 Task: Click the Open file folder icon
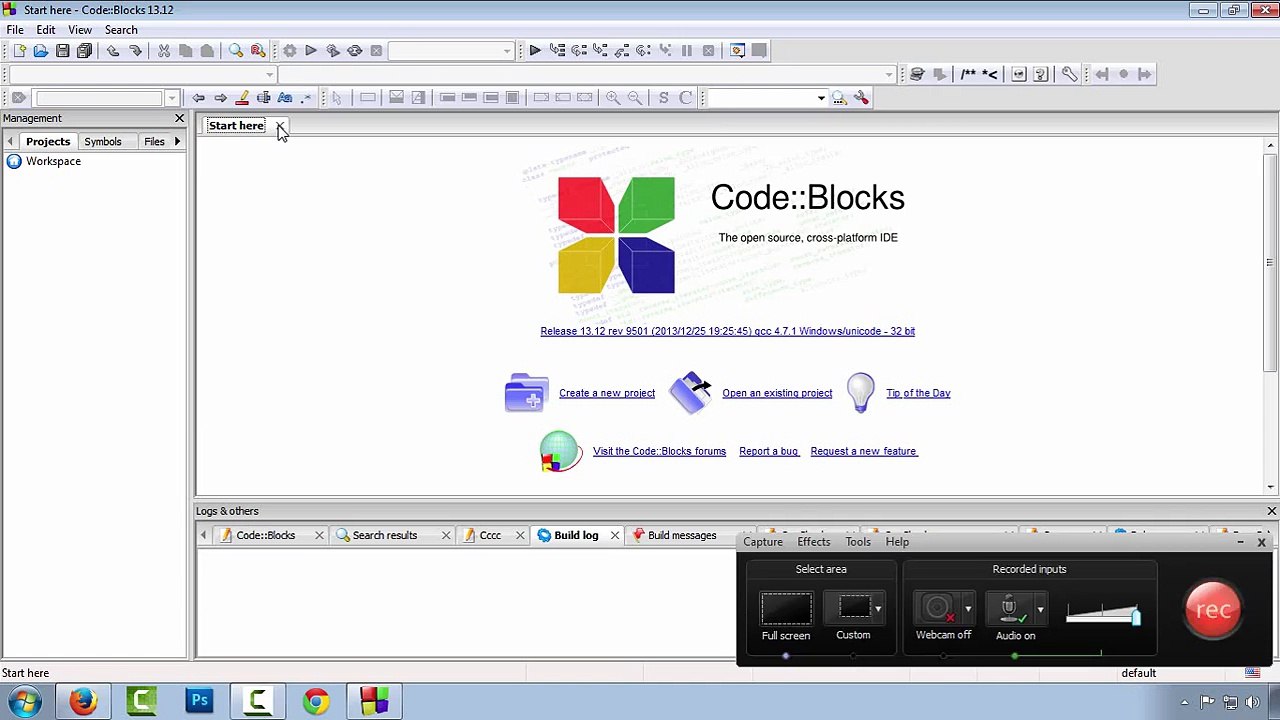41,51
